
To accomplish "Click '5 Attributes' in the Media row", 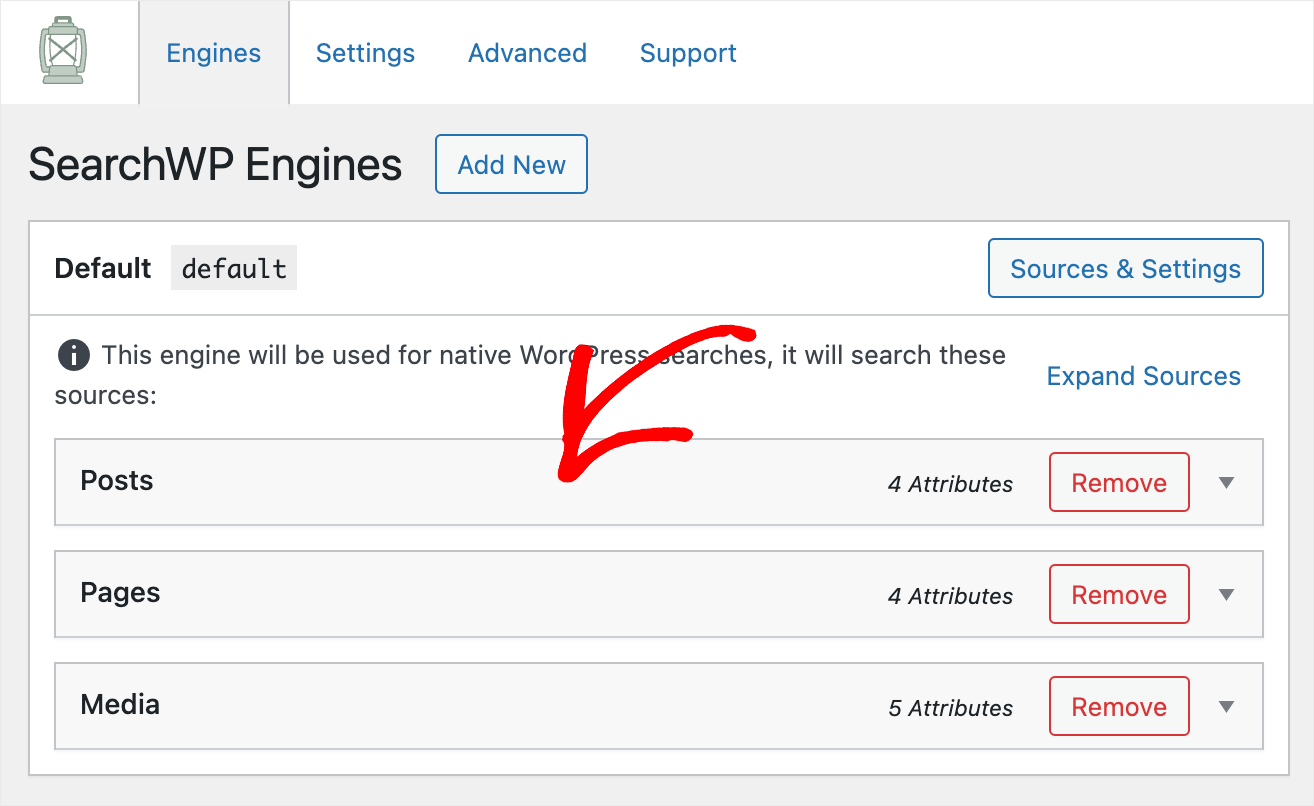I will point(950,708).
